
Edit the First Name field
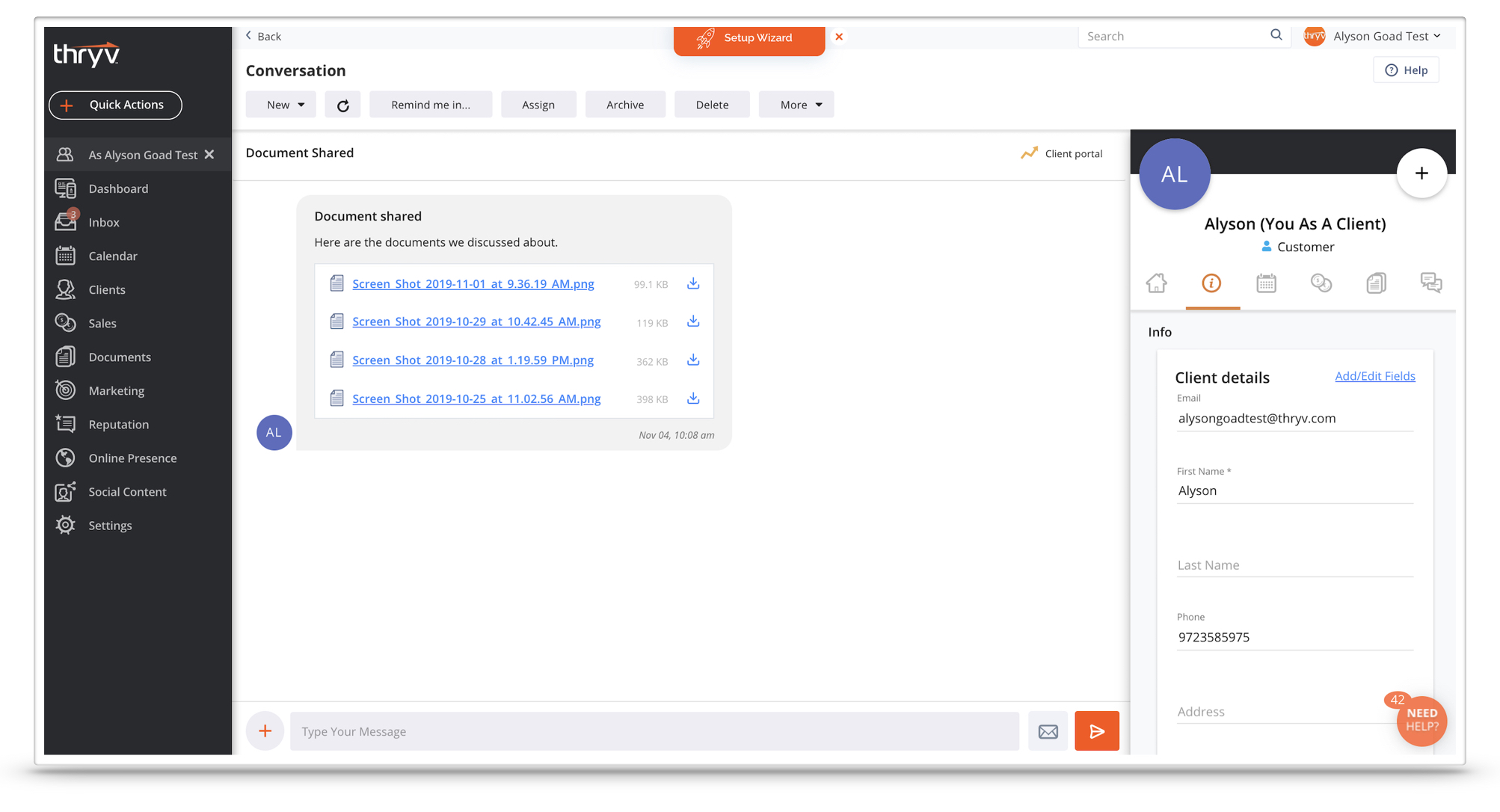coord(1294,490)
